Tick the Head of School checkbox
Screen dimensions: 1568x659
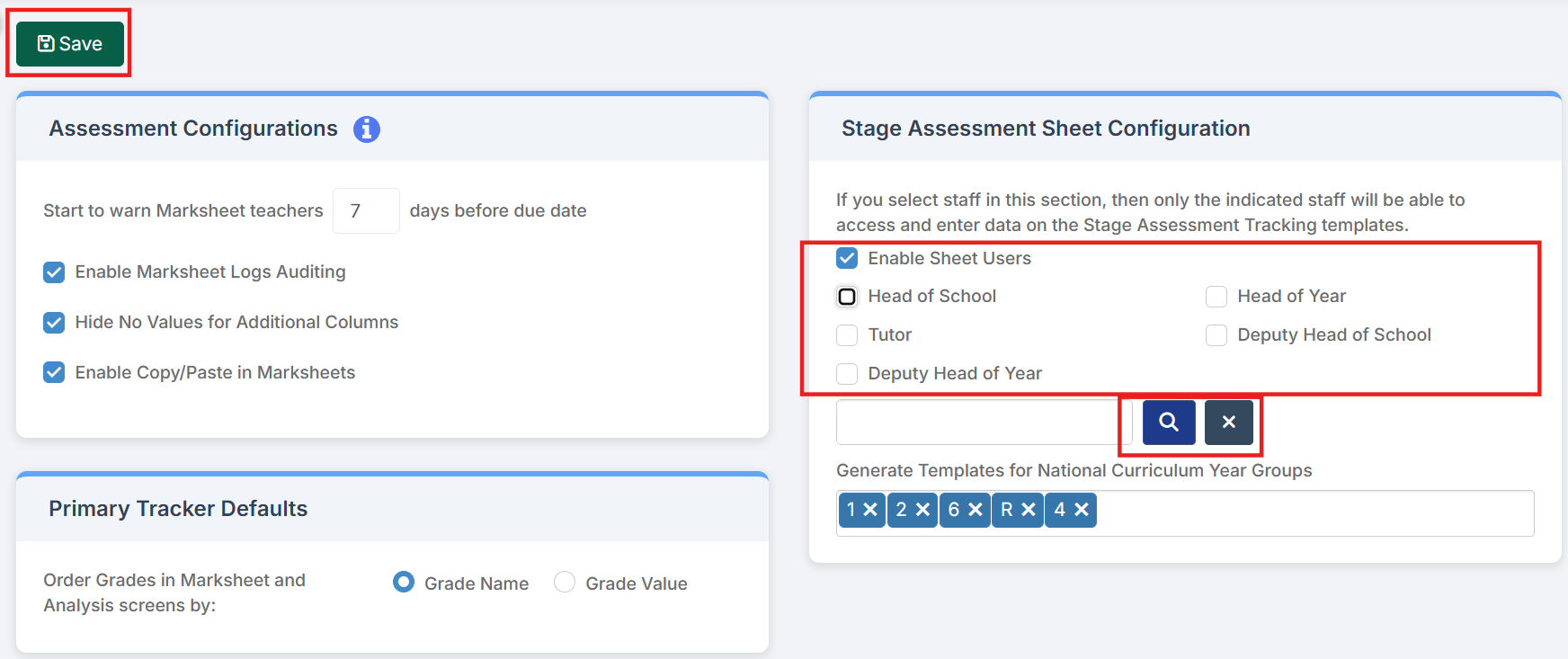(x=847, y=297)
